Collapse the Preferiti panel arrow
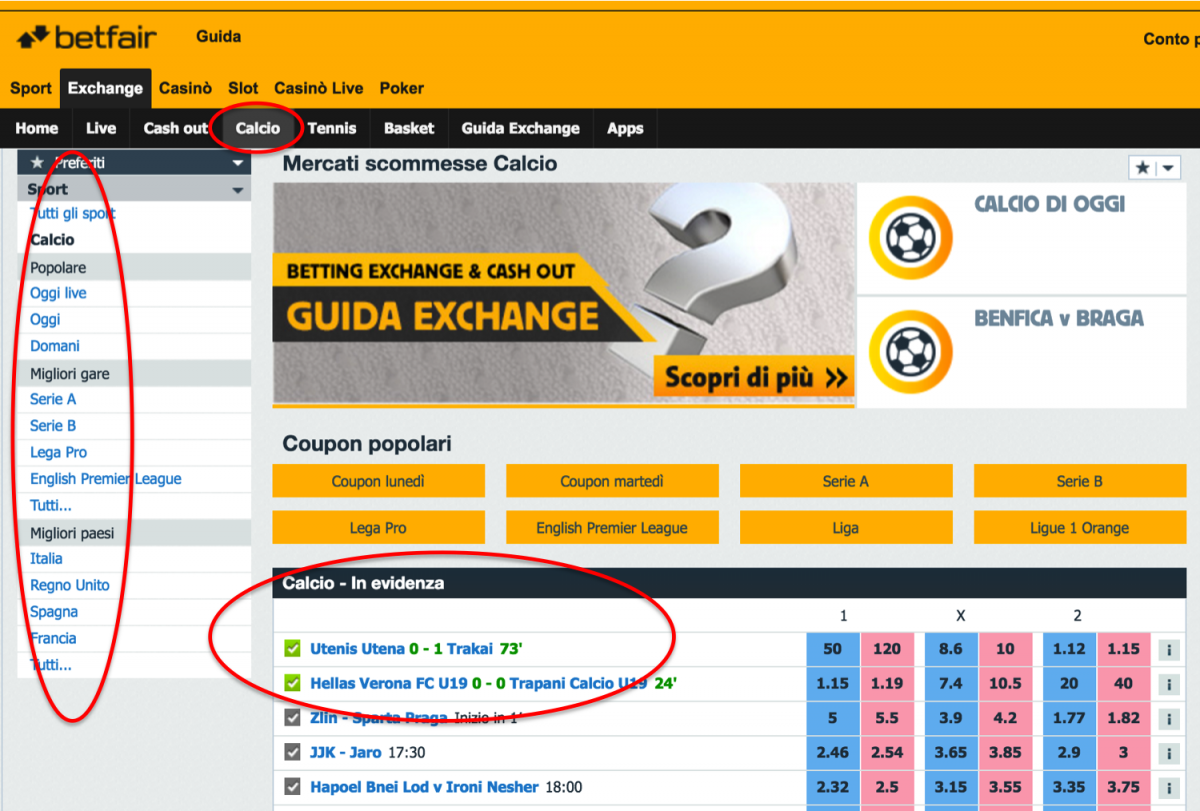The image size is (1200, 811). click(237, 163)
